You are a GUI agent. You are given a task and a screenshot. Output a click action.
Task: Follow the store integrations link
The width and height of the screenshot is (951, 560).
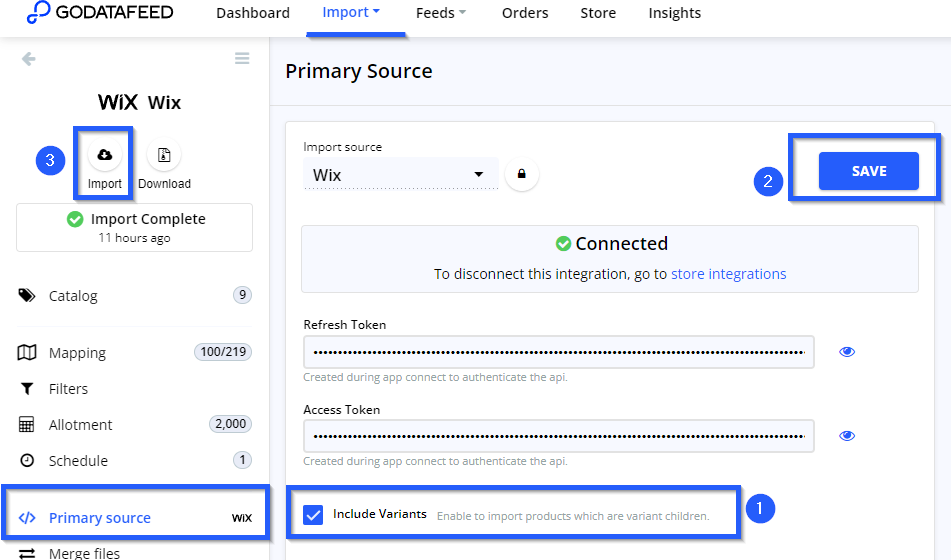point(728,274)
